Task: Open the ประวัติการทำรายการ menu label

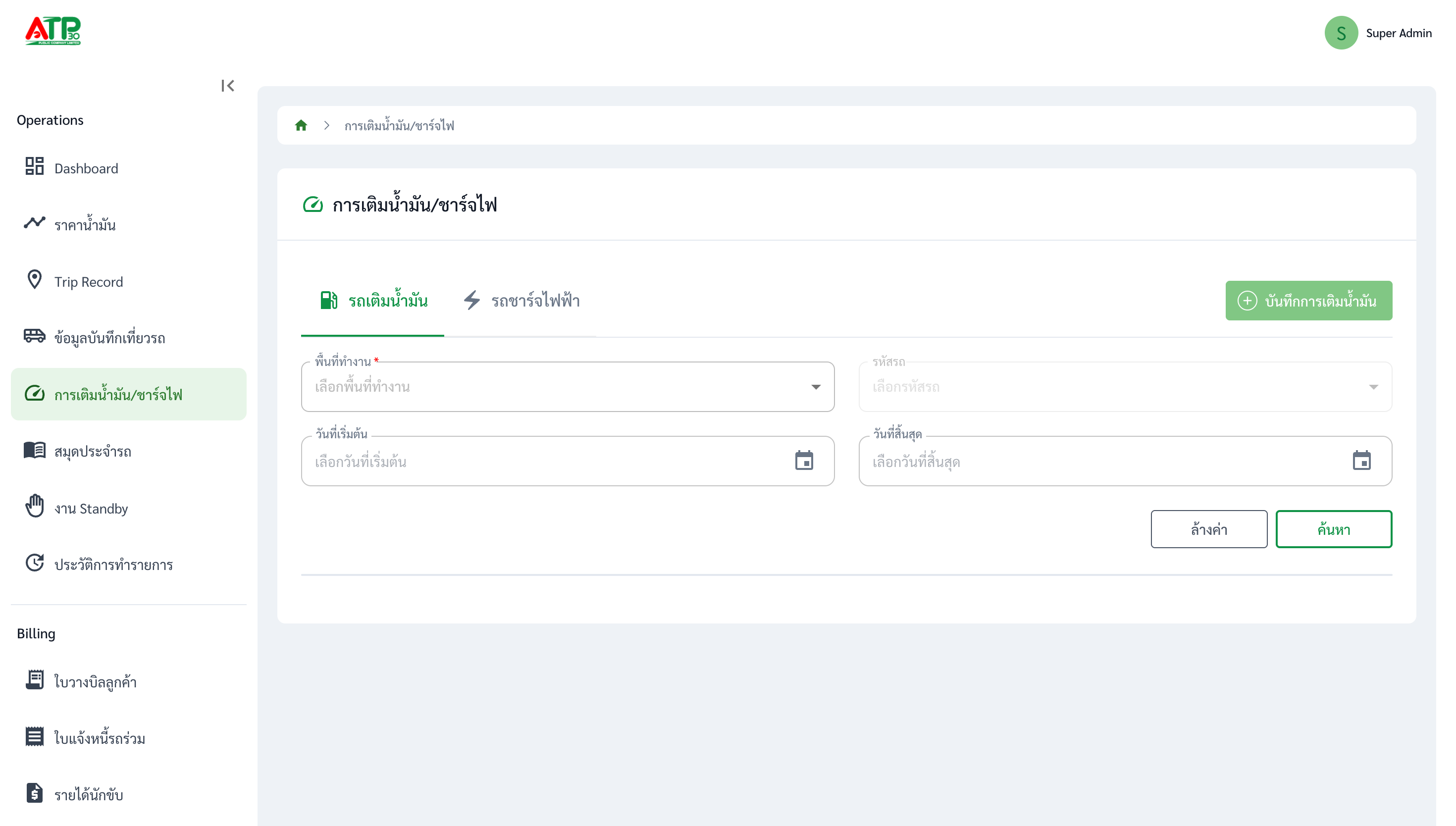Action: 113,565
